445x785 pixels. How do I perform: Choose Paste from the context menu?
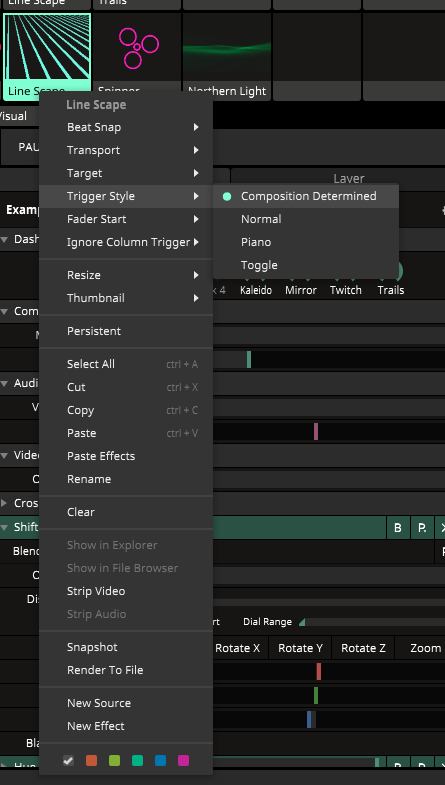(x=126, y=434)
